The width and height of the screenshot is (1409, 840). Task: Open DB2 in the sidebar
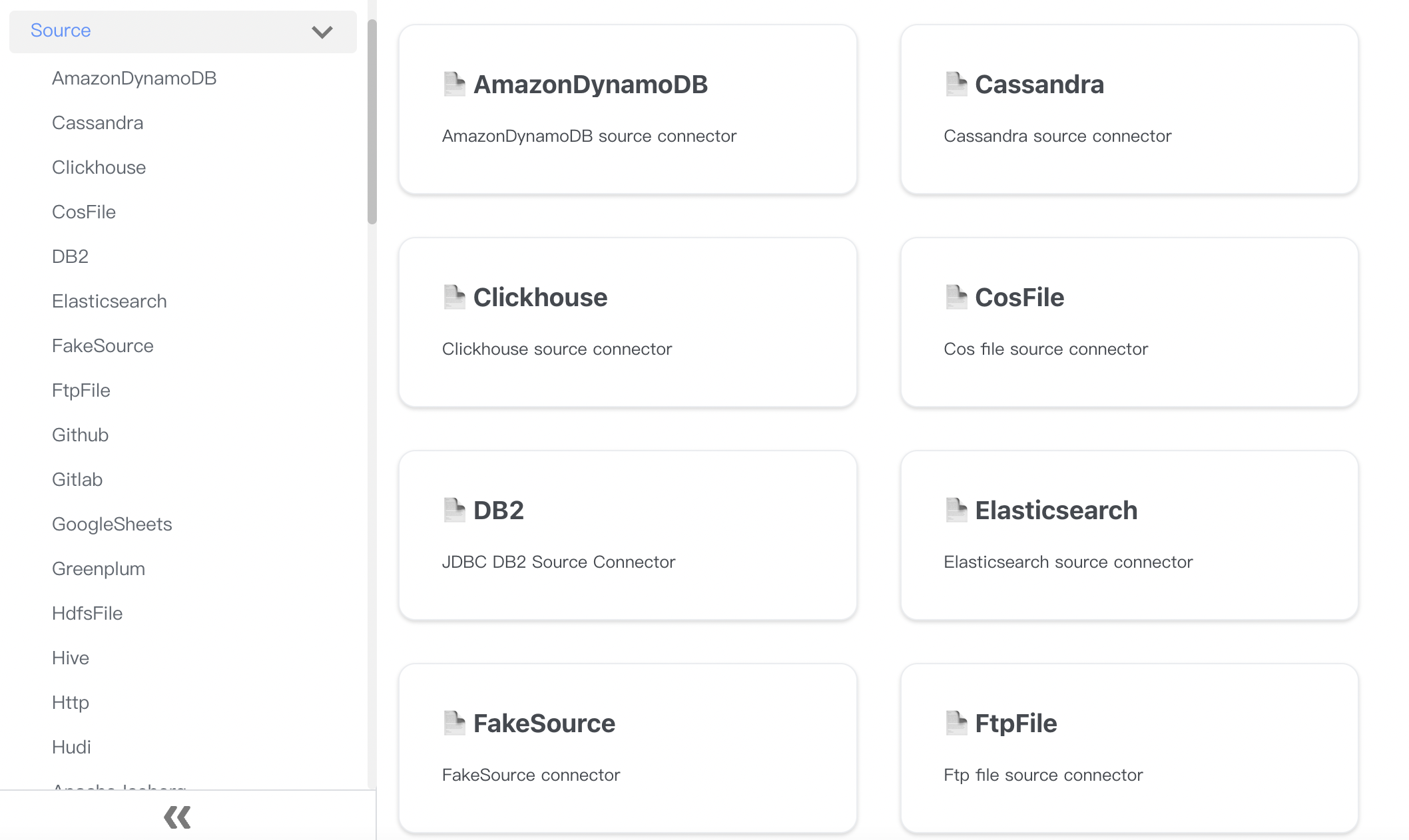coord(70,256)
